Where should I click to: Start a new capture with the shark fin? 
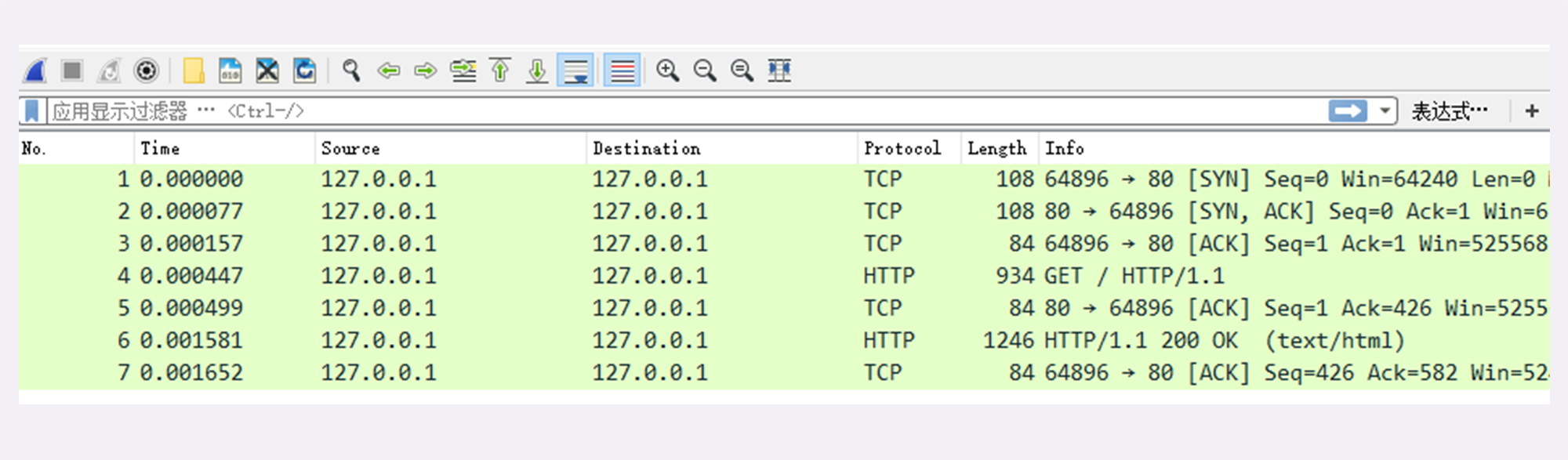point(34,71)
